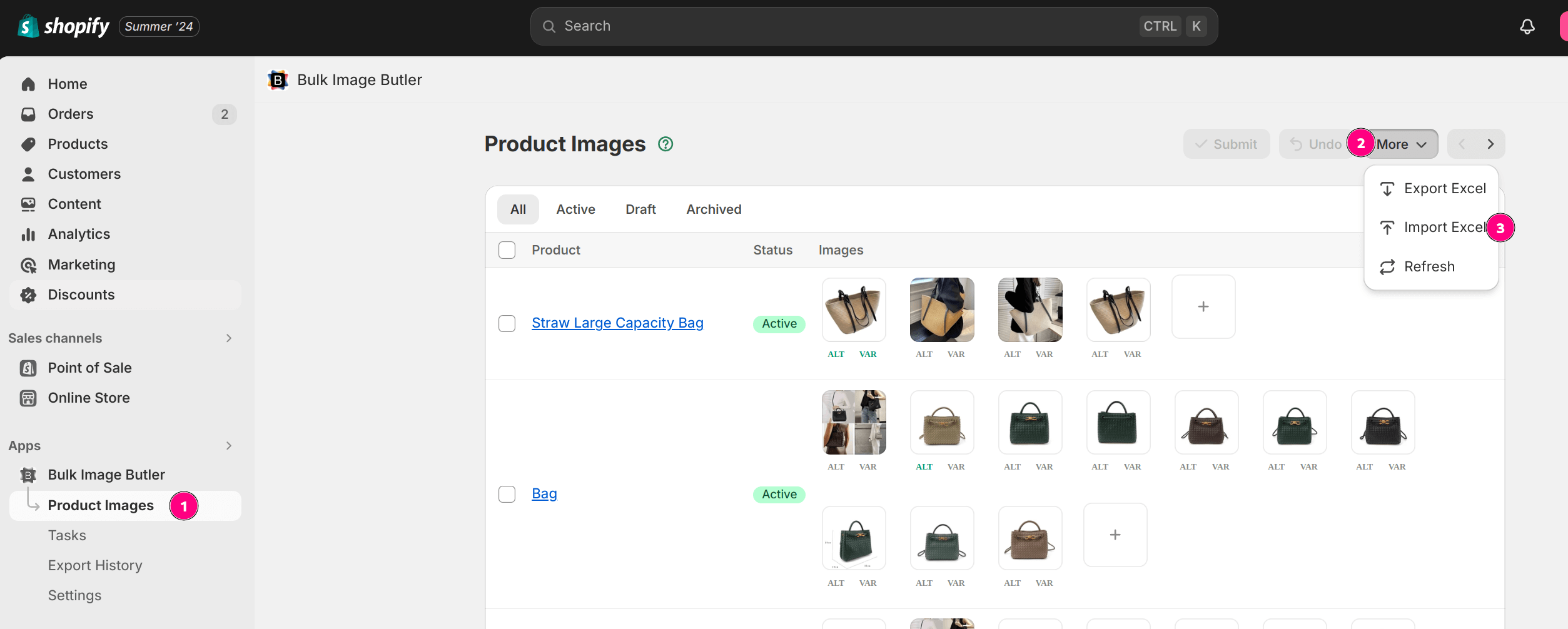Add image to Straw bag with plus tile
The image size is (1568, 629).
point(1203,307)
